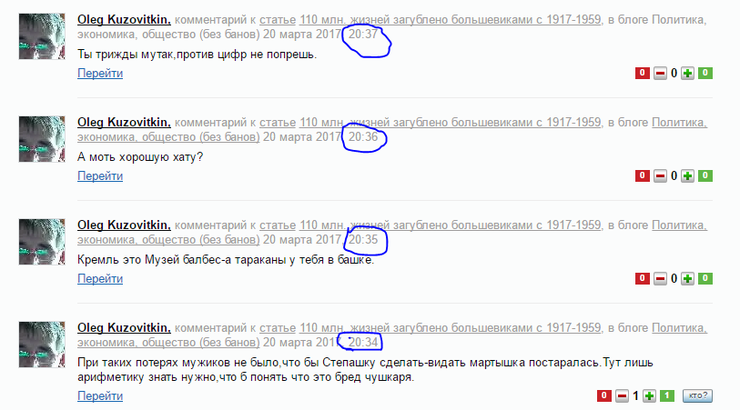Open статье link in the third comment
The width and height of the screenshot is (740, 410).
tap(278, 225)
